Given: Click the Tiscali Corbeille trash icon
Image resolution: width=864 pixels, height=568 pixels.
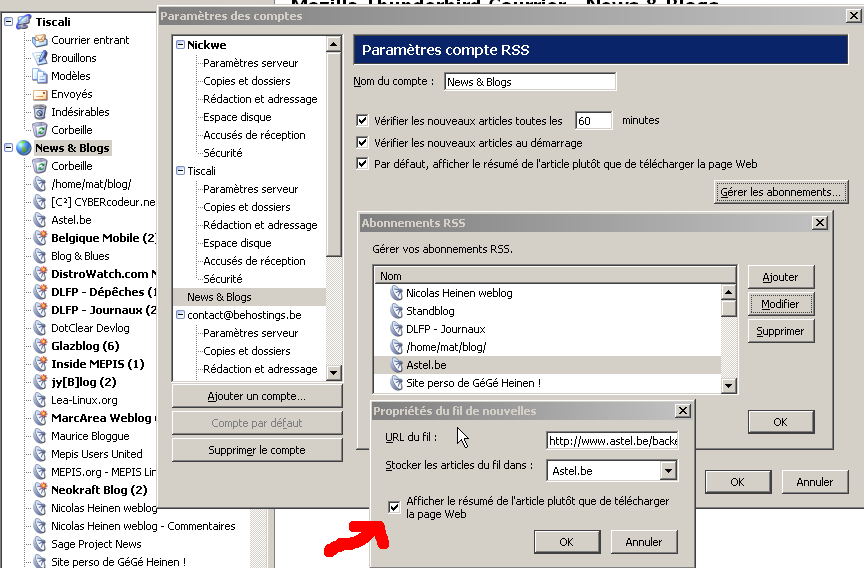Looking at the screenshot, I should 40,130.
